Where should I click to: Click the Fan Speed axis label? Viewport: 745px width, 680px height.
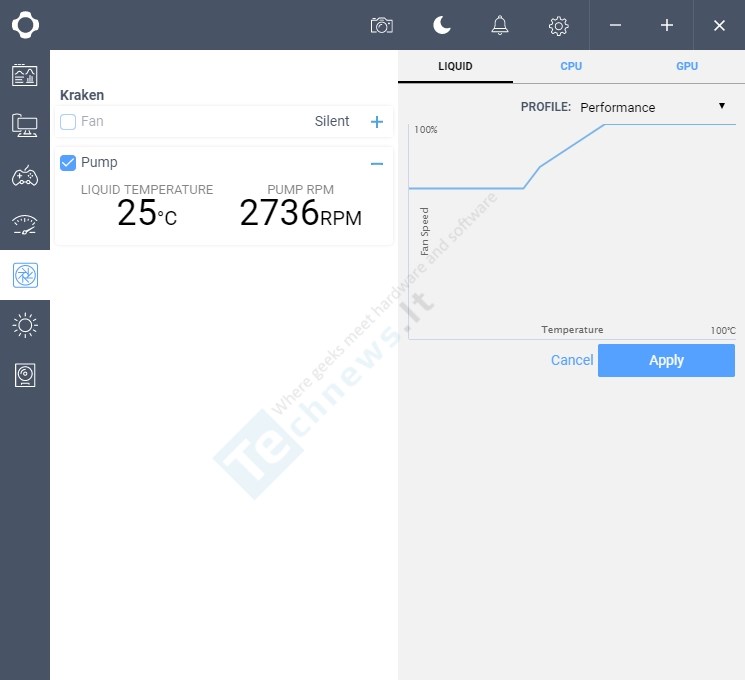(424, 231)
